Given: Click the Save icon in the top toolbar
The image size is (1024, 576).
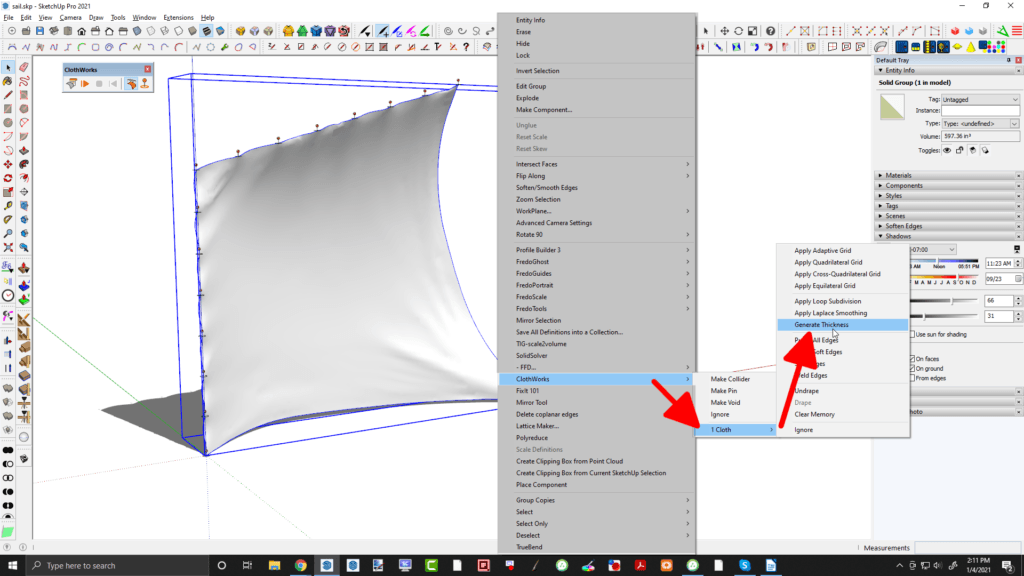Looking at the screenshot, I should click(x=40, y=31).
